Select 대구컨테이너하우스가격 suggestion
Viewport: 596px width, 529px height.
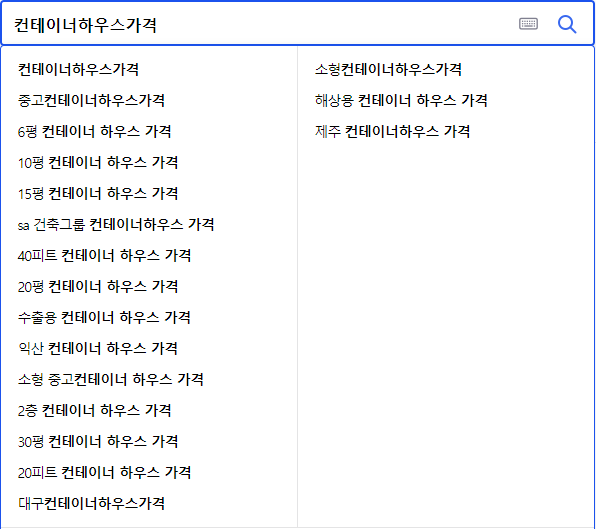point(91,504)
